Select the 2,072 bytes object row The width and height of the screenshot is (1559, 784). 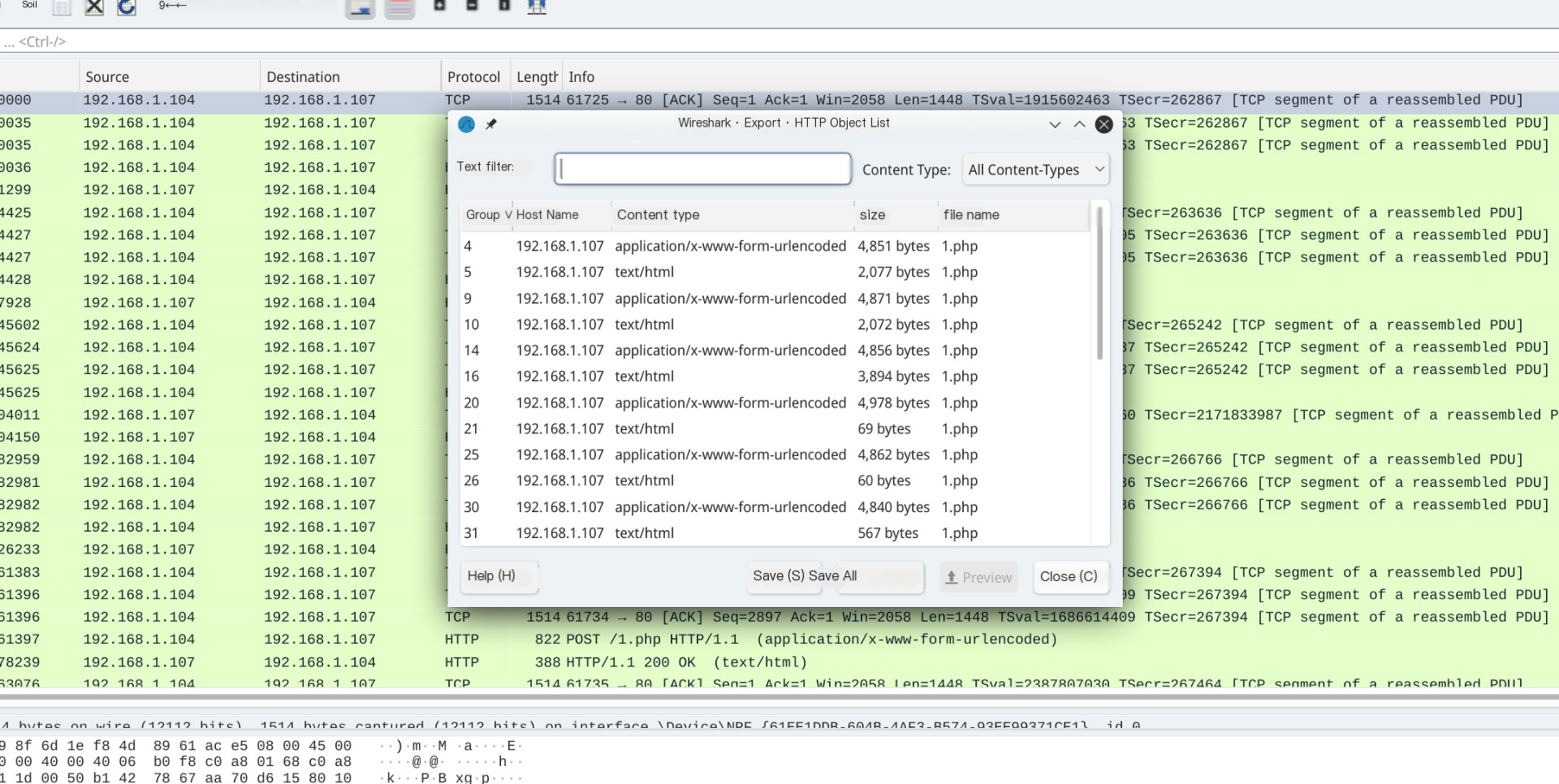point(775,325)
